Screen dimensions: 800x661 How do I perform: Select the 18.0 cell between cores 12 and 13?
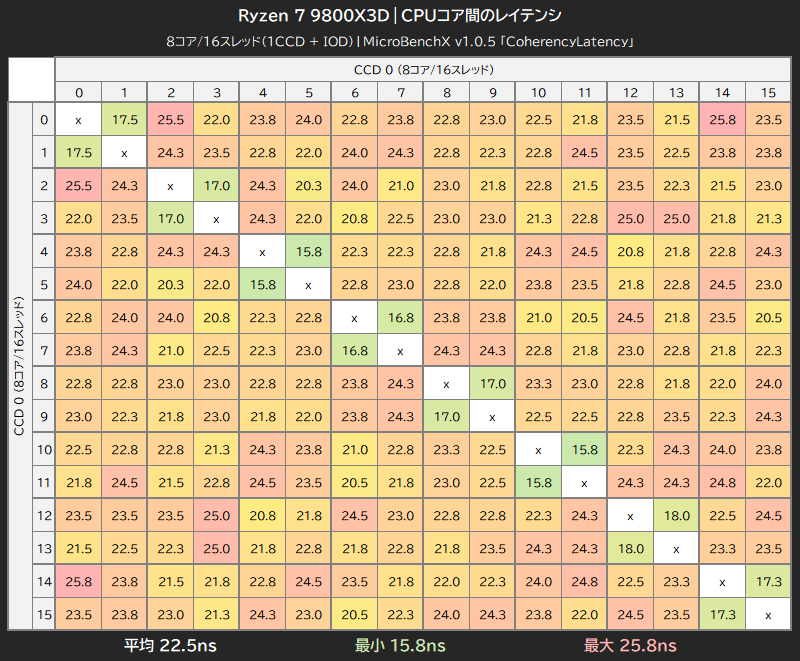point(676,515)
